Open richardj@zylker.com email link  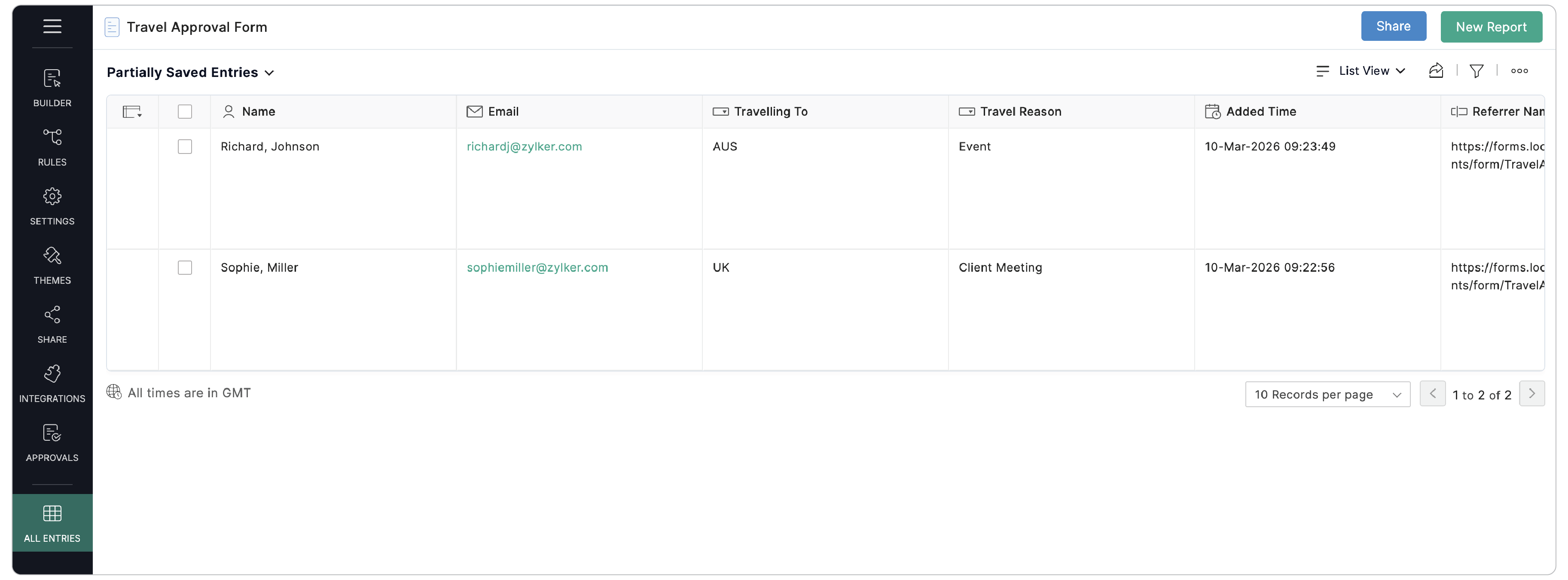524,147
